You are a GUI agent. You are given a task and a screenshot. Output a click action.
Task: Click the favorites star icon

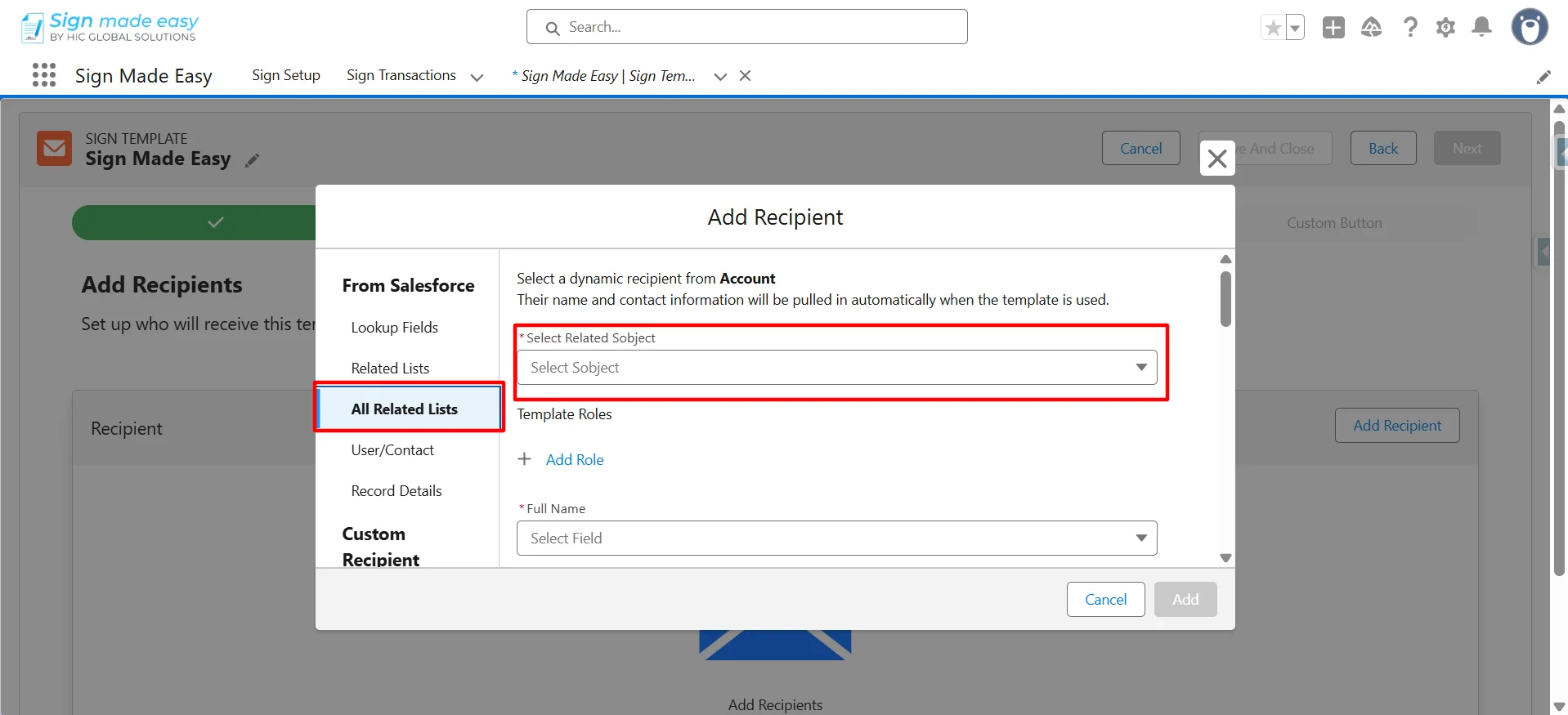1273,28
